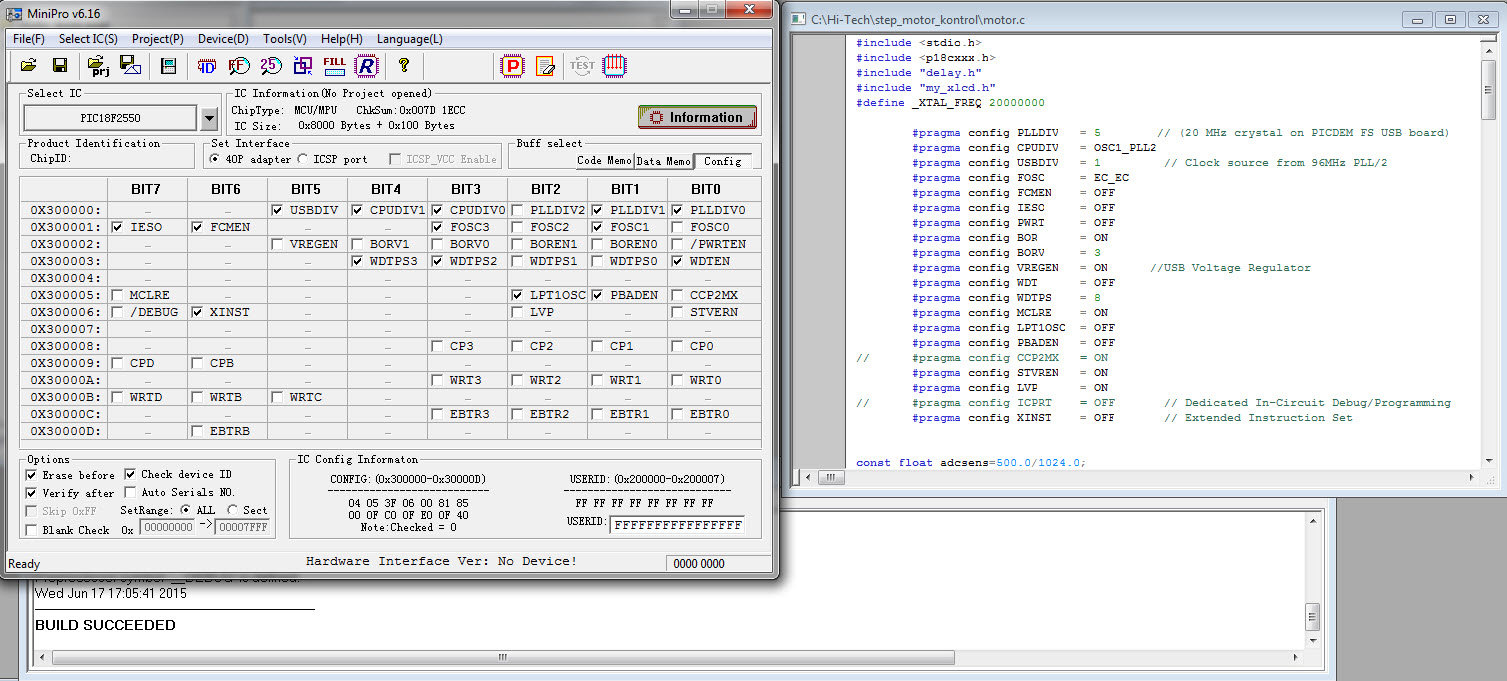Select the Sect range radio button
The image size is (1507, 681).
[x=232, y=510]
